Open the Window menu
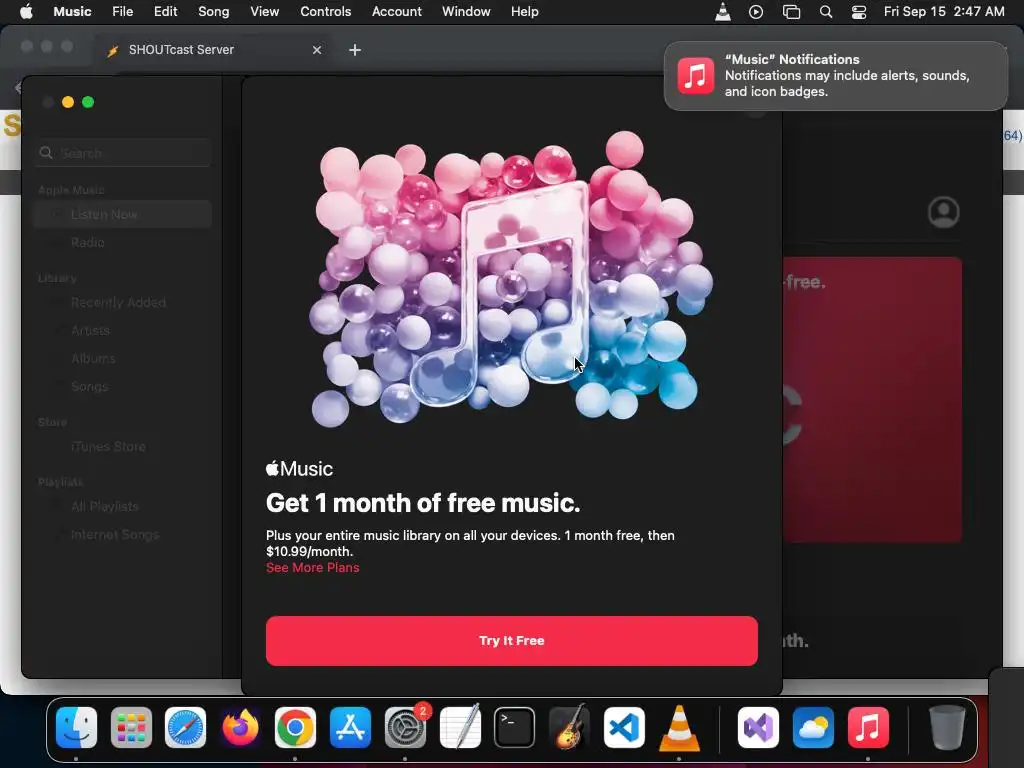This screenshot has width=1024, height=768. 466,11
